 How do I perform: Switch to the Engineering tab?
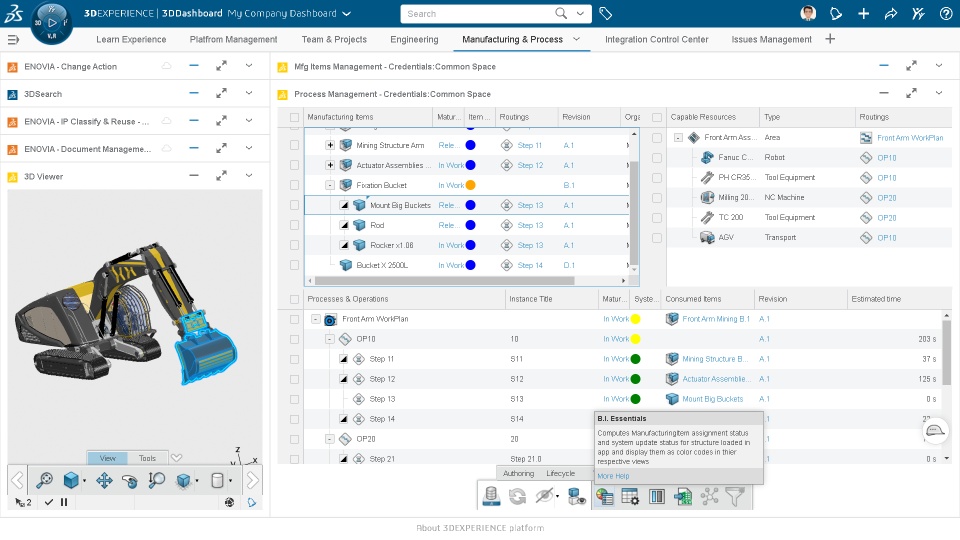pyautogui.click(x=414, y=40)
